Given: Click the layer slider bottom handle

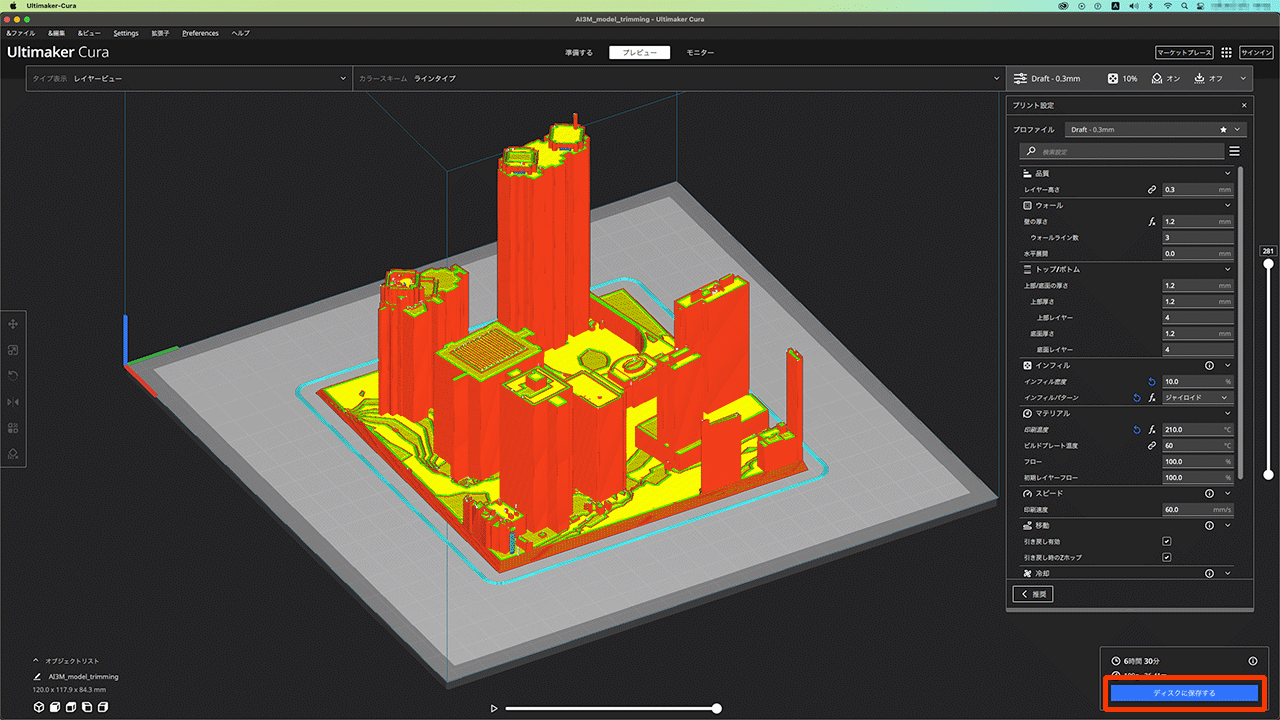Looking at the screenshot, I should [x=1268, y=474].
